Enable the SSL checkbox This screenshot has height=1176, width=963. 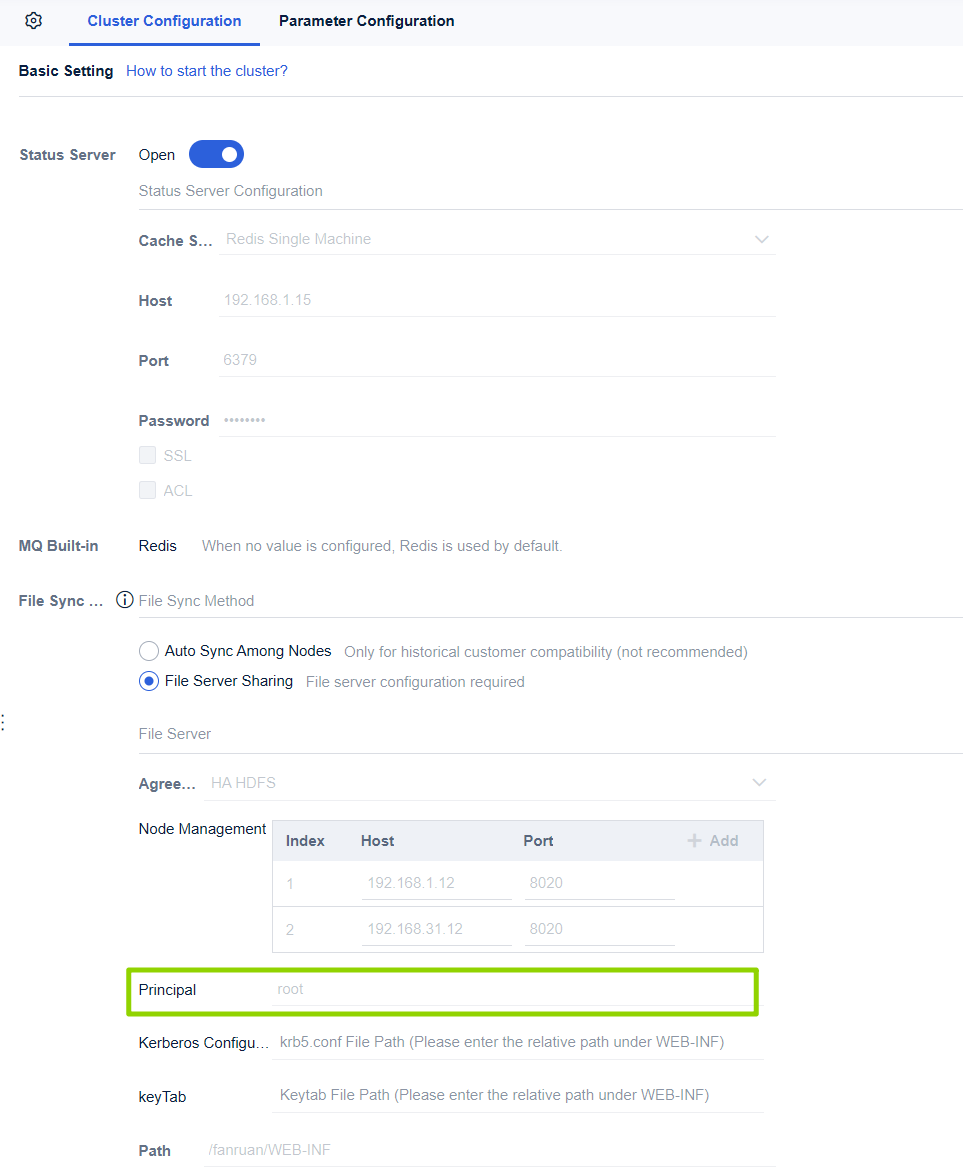[x=148, y=456]
